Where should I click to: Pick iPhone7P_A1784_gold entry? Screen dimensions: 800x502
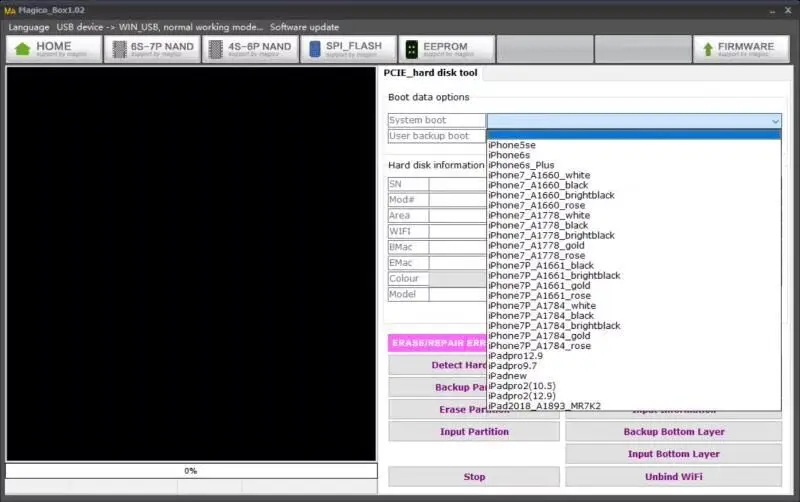[x=634, y=336]
